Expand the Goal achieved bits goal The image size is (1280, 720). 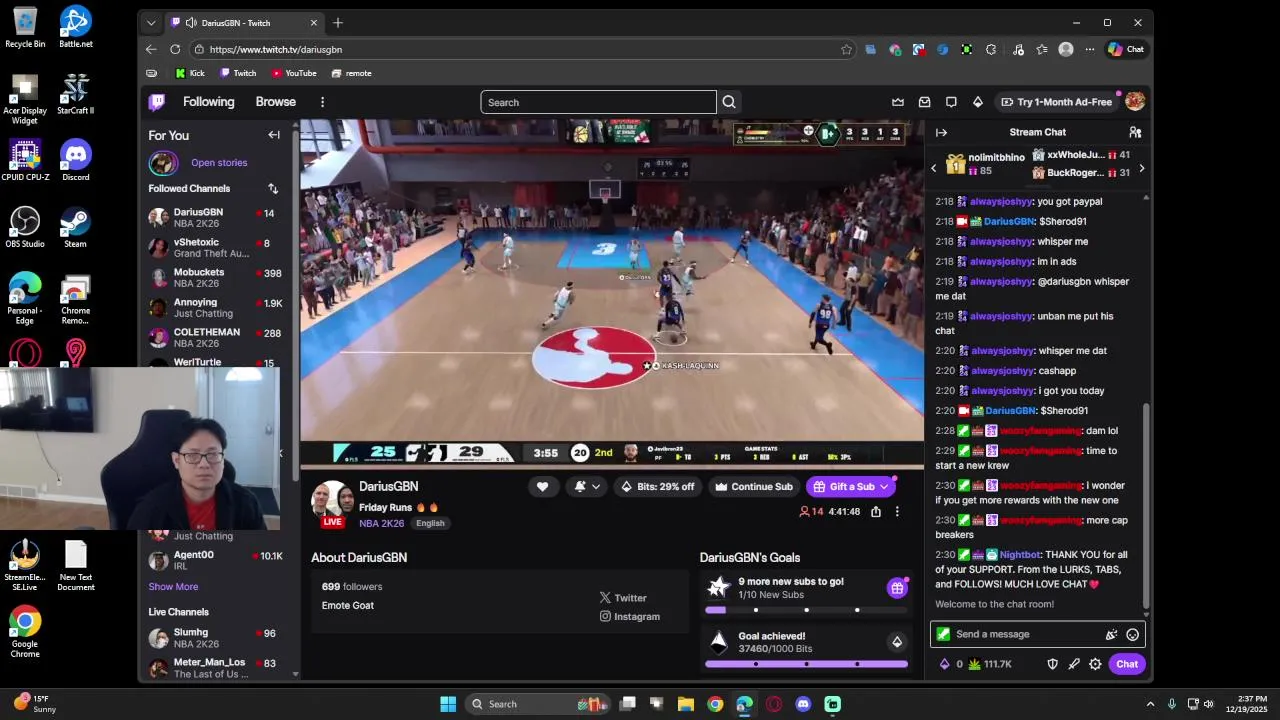click(x=897, y=642)
